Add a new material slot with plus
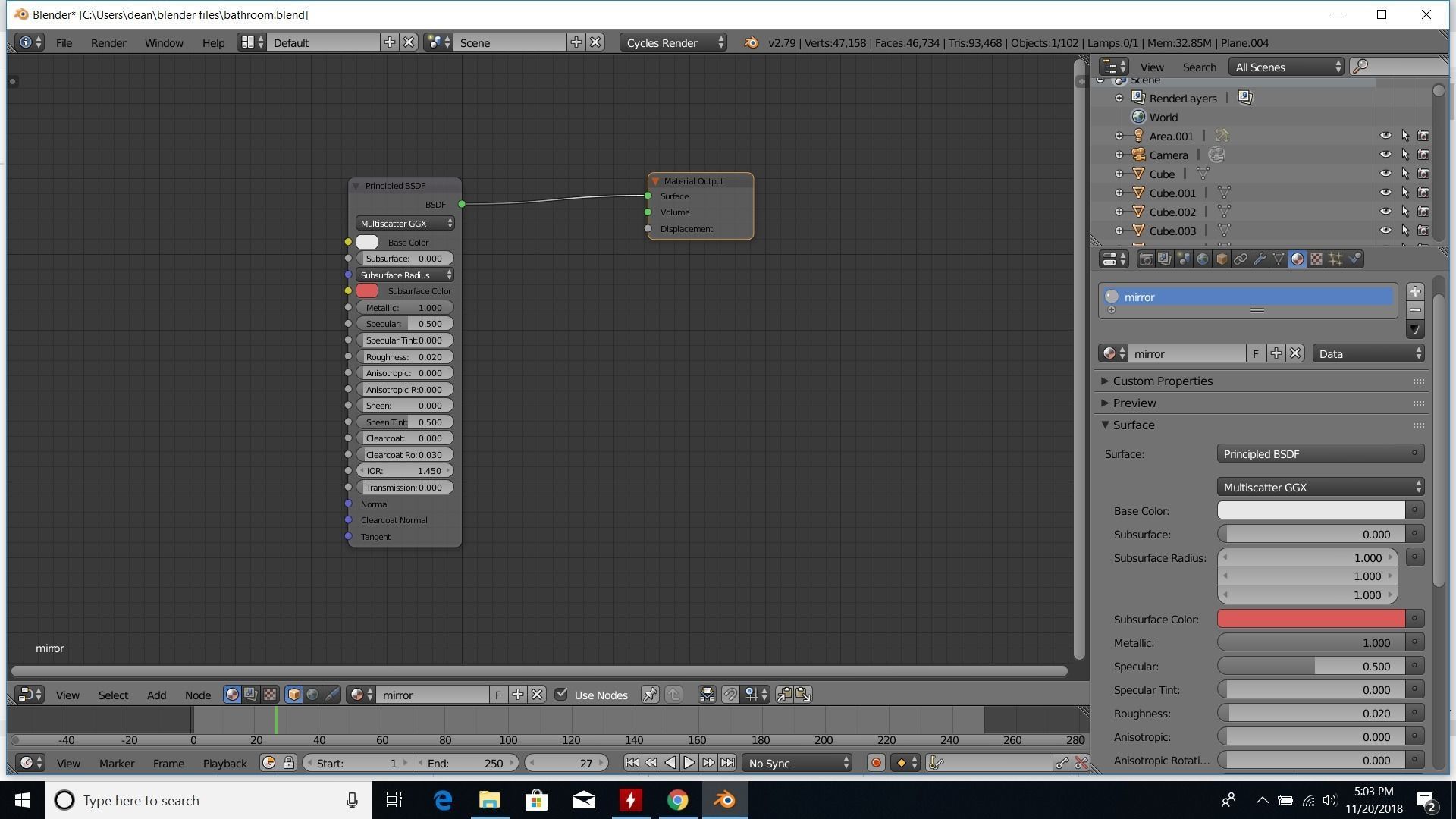 [x=1415, y=292]
